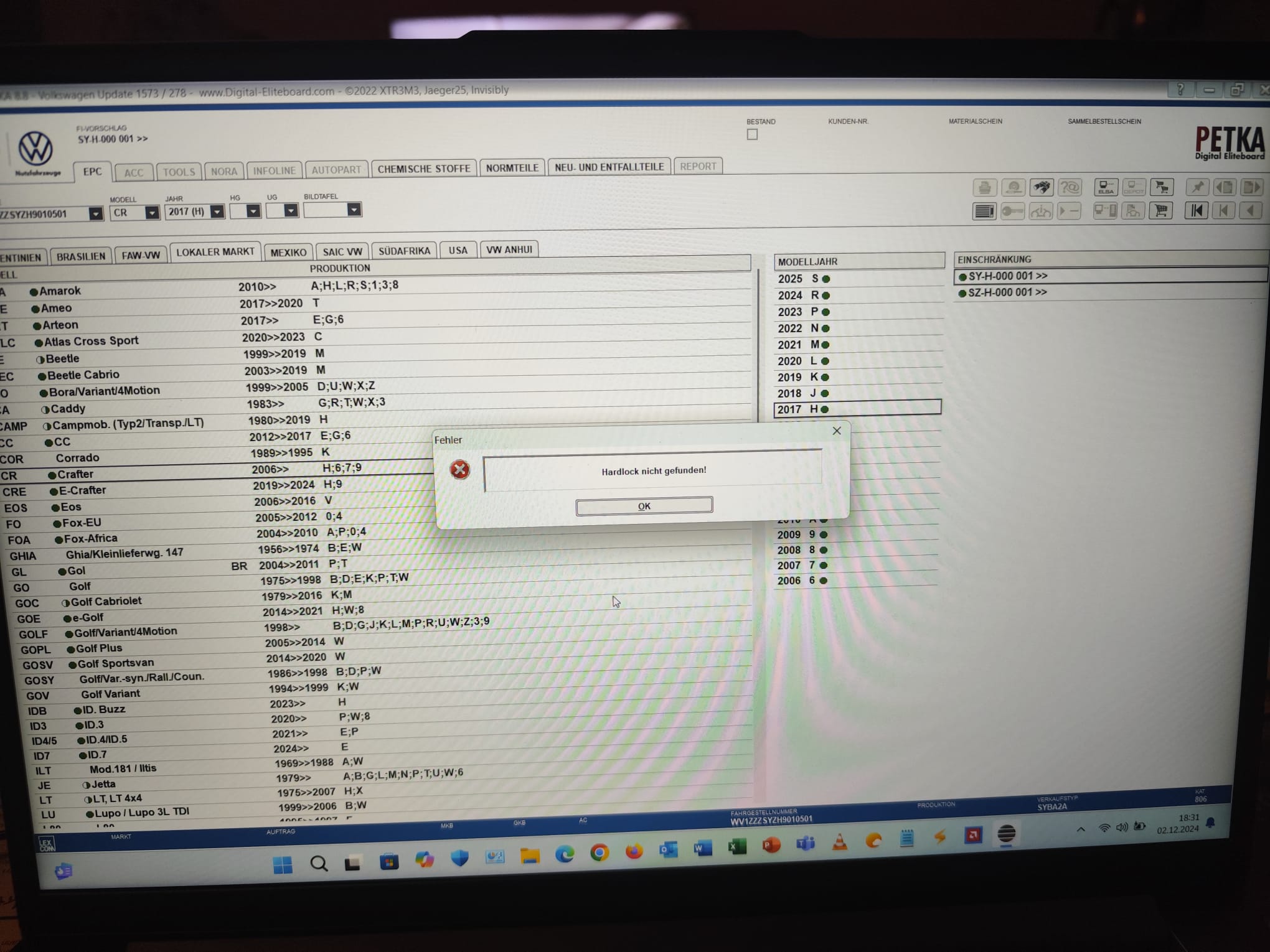Open the Windows Start menu
The width and height of the screenshot is (1270, 952).
point(283,865)
